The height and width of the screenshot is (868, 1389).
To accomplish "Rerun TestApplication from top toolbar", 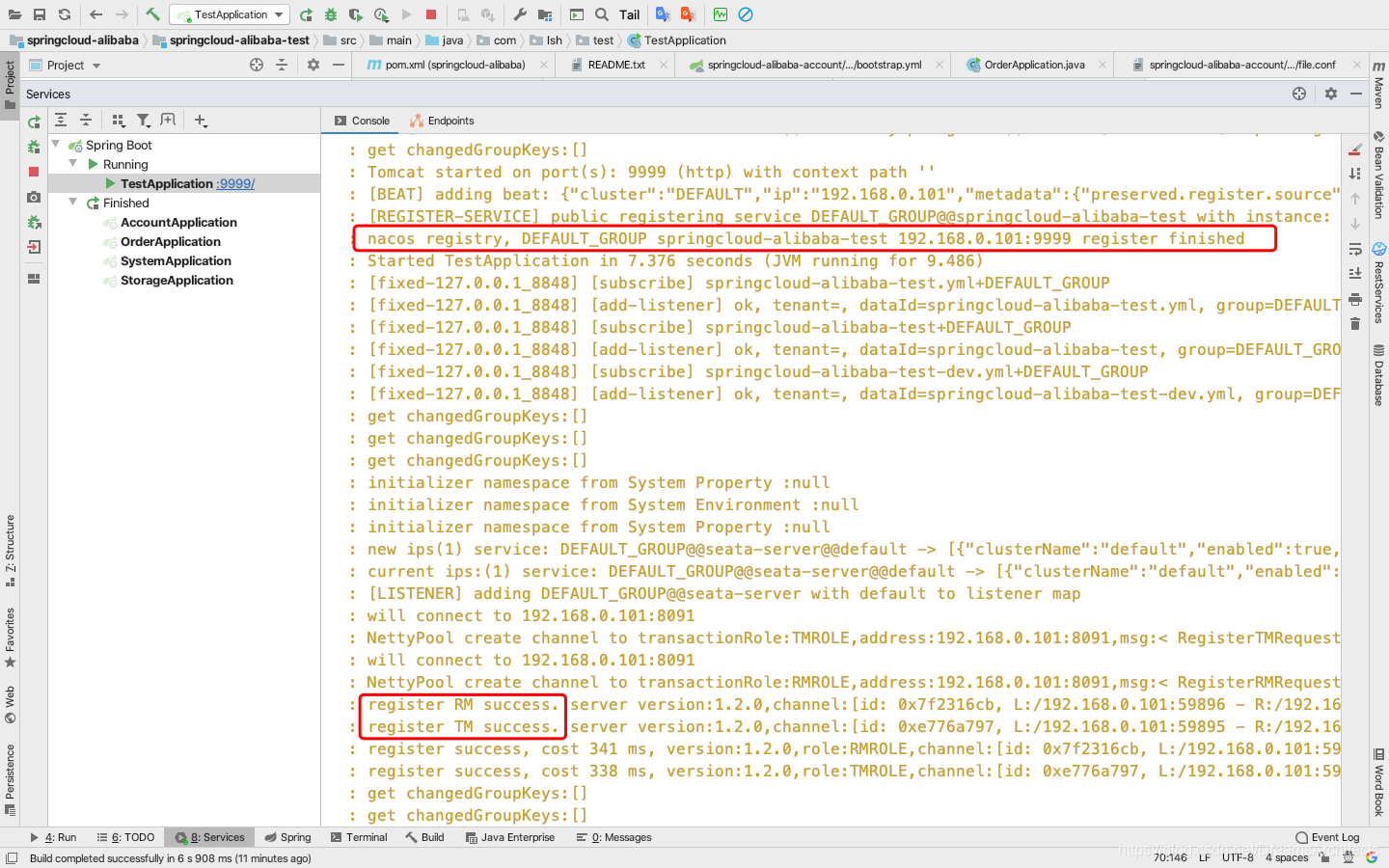I will click(x=306, y=14).
